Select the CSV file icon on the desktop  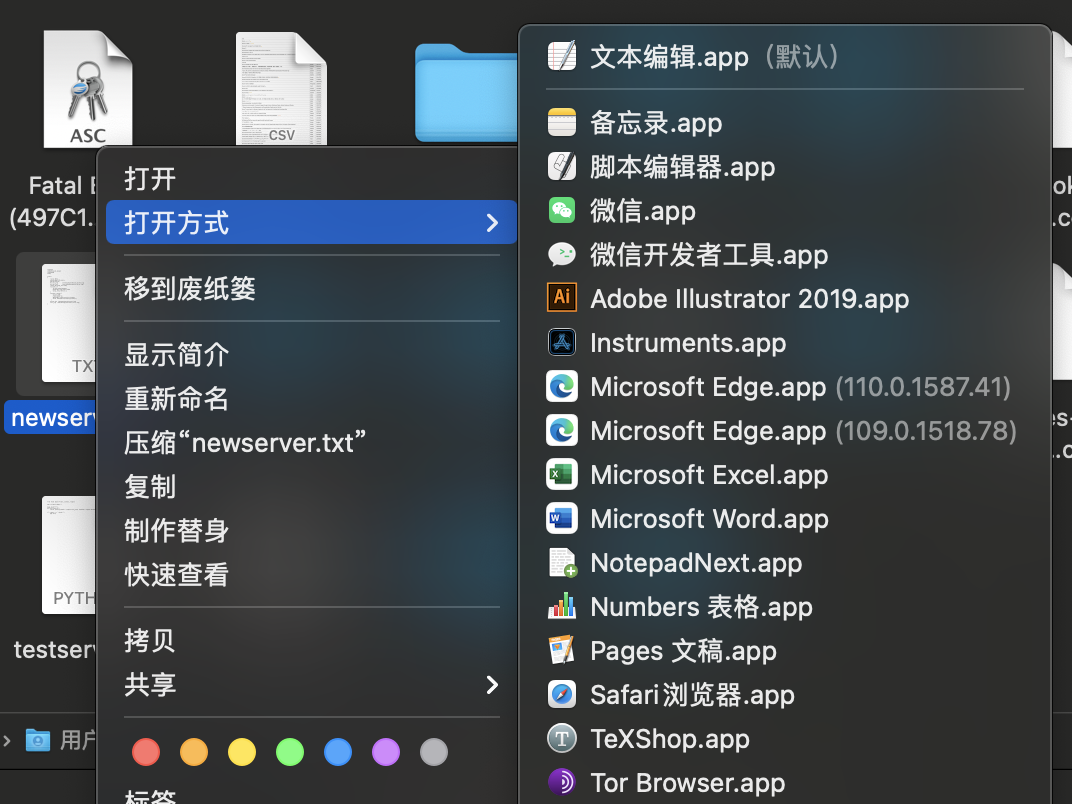pyautogui.click(x=281, y=88)
